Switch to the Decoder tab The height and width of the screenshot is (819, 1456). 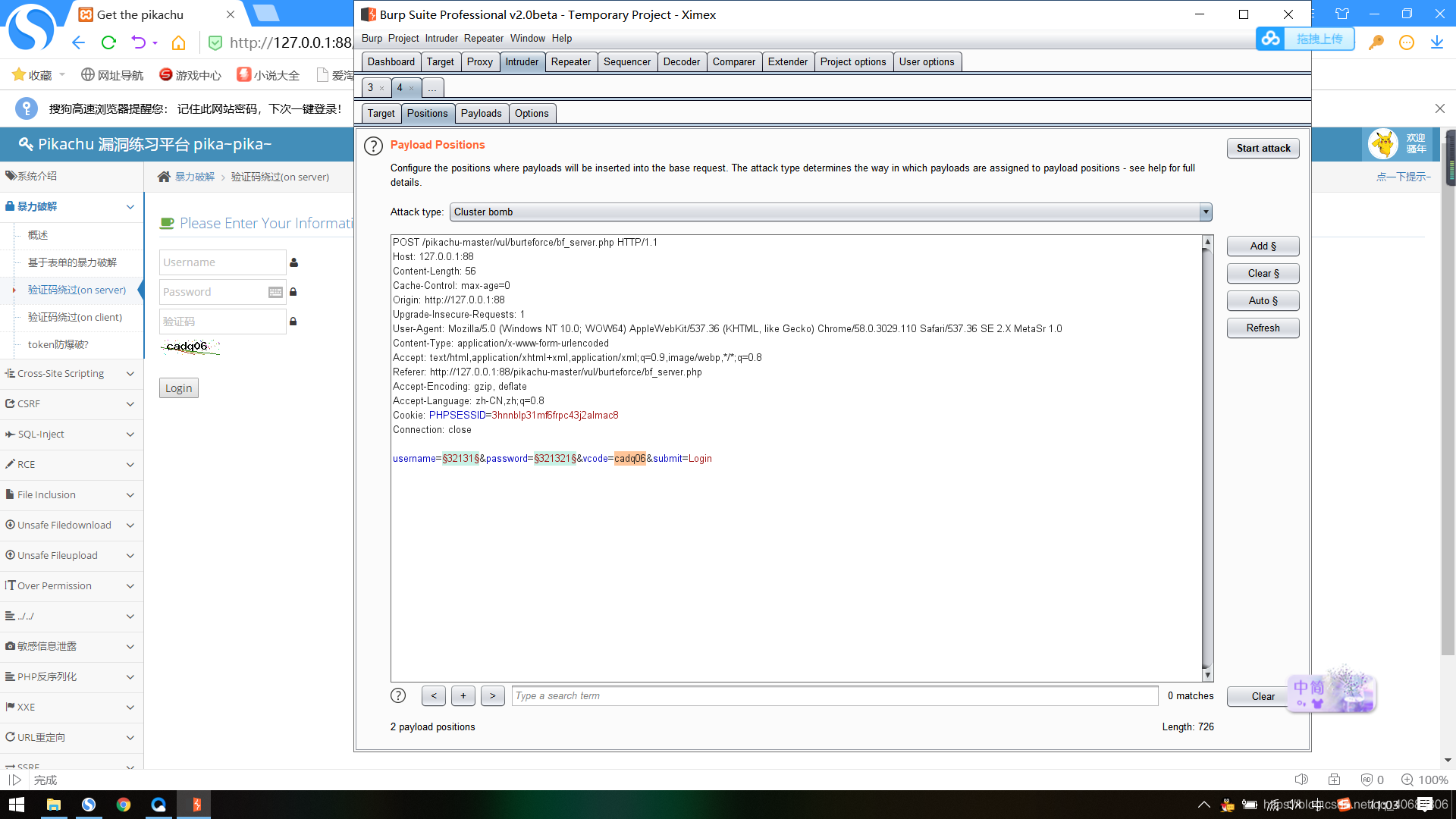click(x=681, y=61)
